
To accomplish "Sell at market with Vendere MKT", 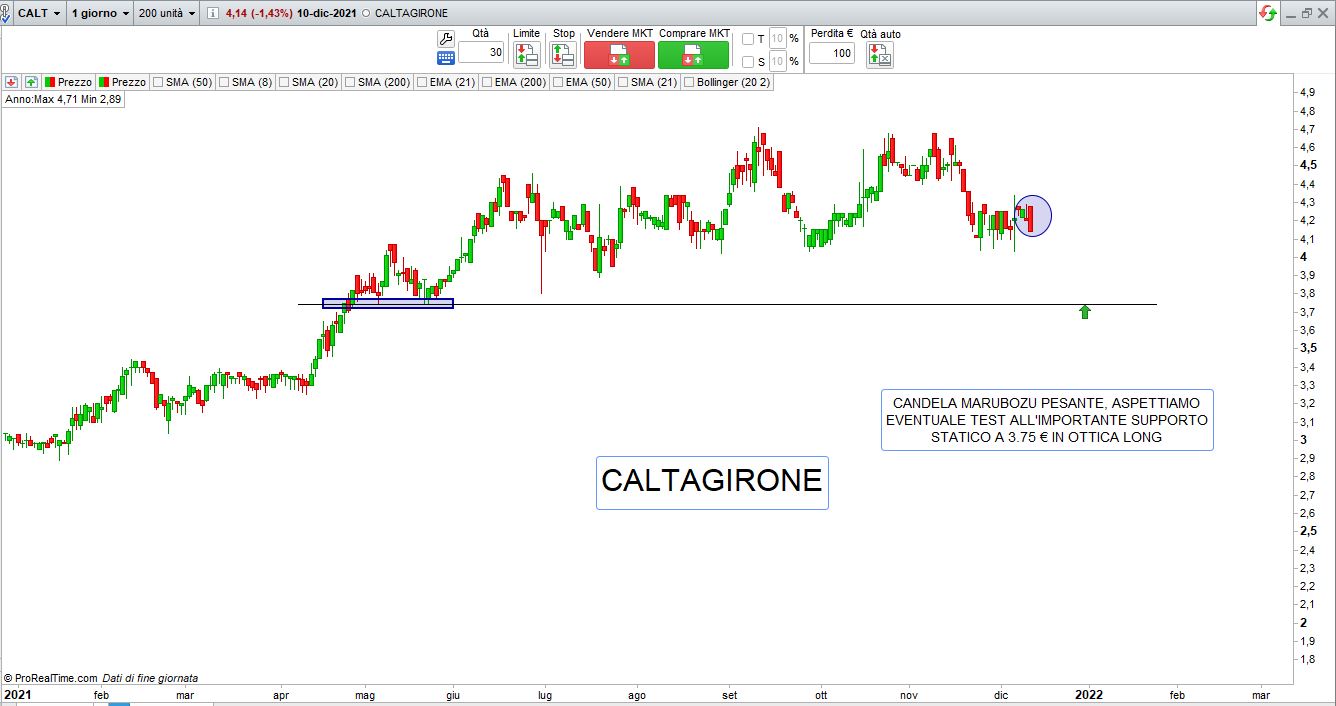I will [x=619, y=55].
